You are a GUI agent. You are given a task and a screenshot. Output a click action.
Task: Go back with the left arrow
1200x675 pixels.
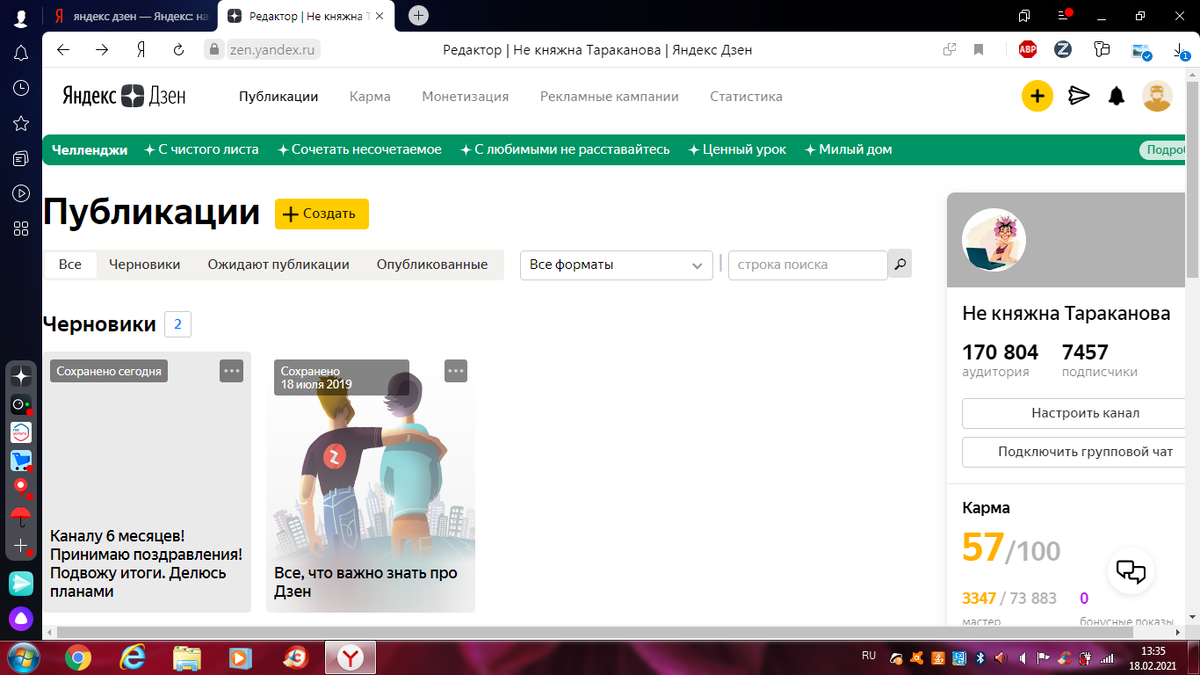[x=63, y=49]
